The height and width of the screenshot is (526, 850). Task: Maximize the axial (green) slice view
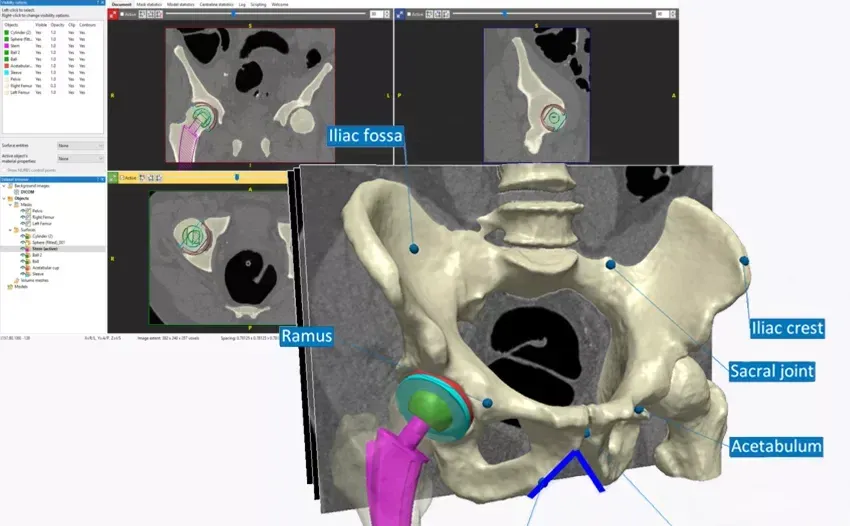click(113, 178)
